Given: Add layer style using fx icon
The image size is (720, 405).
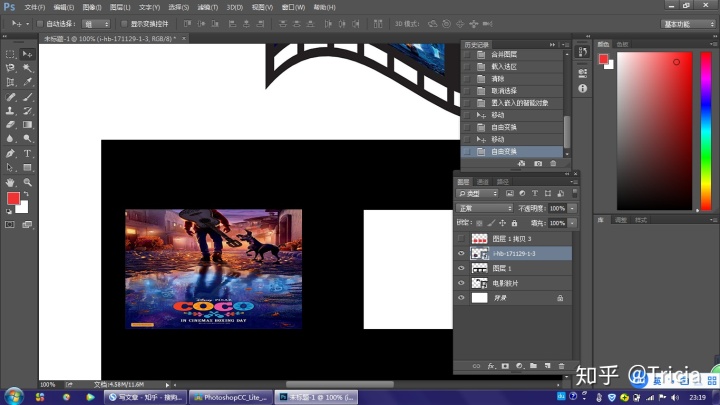Looking at the screenshot, I should tap(491, 366).
